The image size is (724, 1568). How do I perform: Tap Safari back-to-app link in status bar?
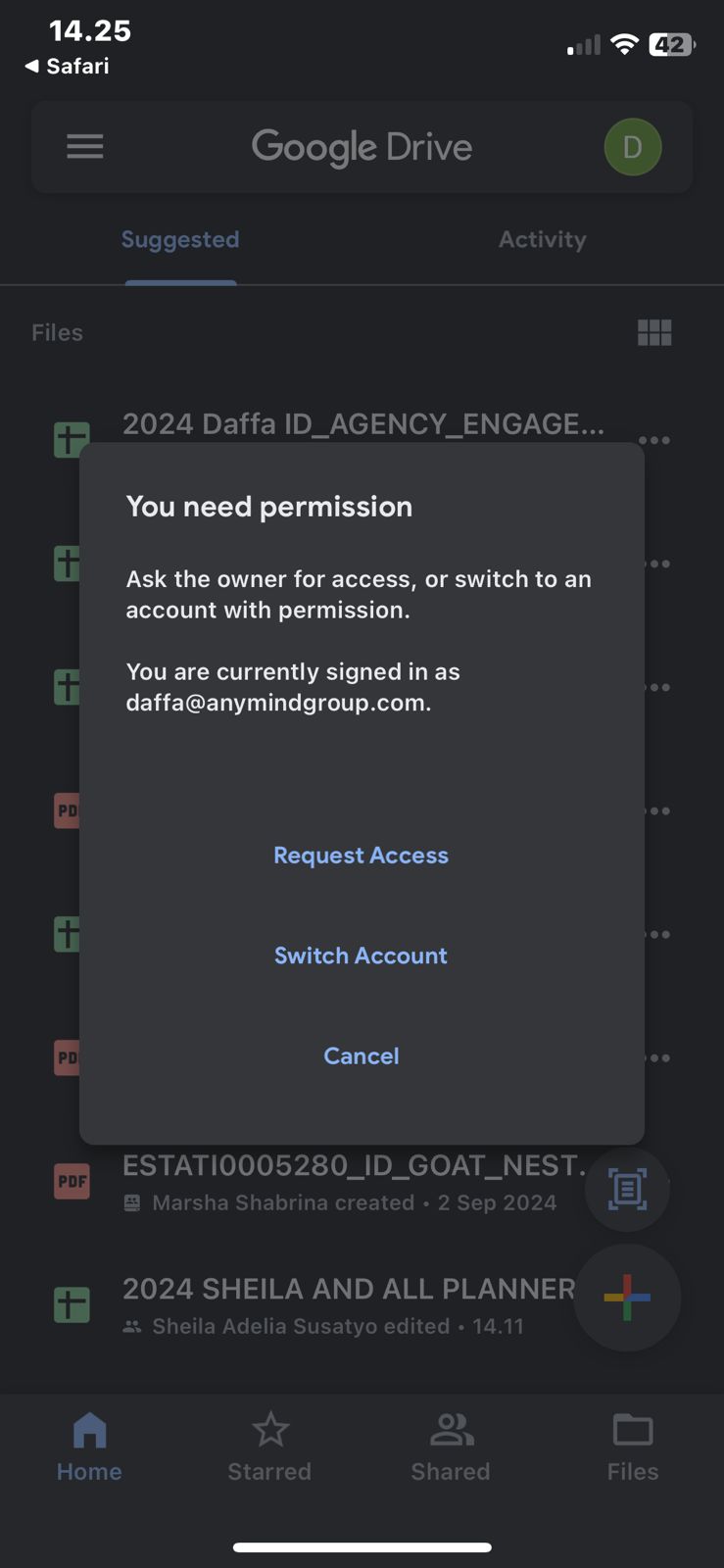tap(68, 67)
